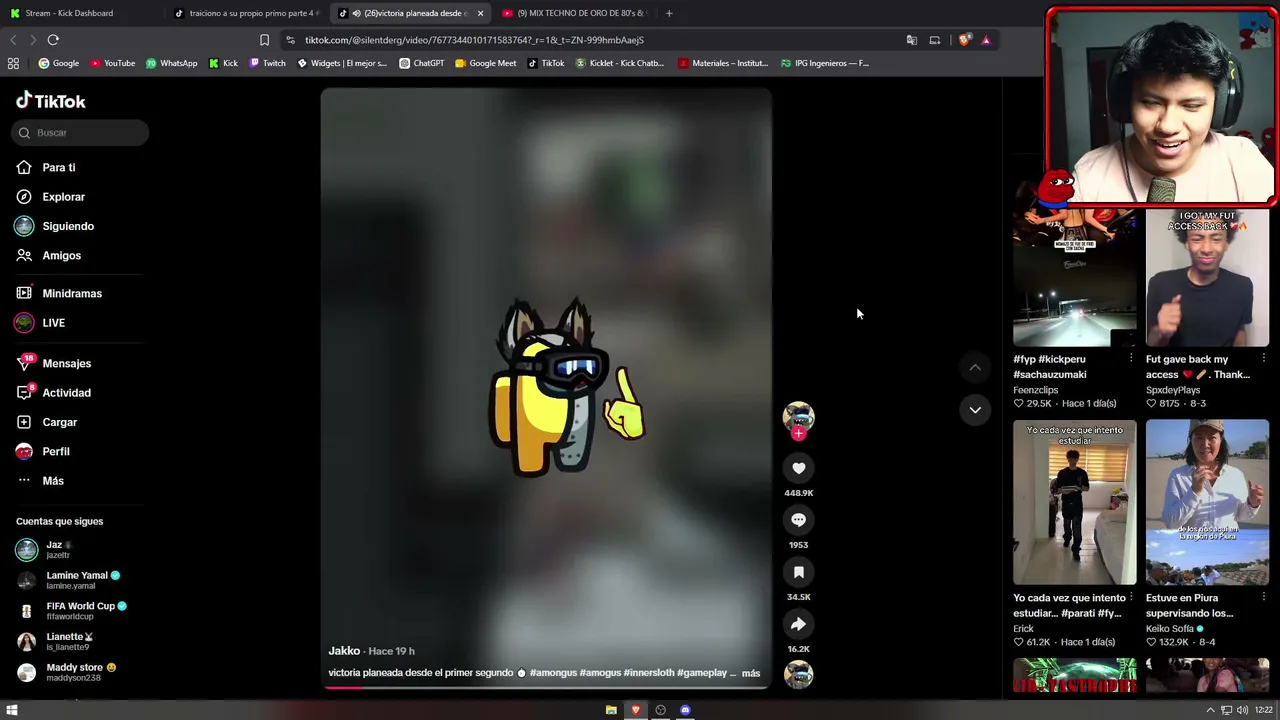Open the WhatsApp bookmark
Viewport: 1280px width, 720px height.
point(171,63)
